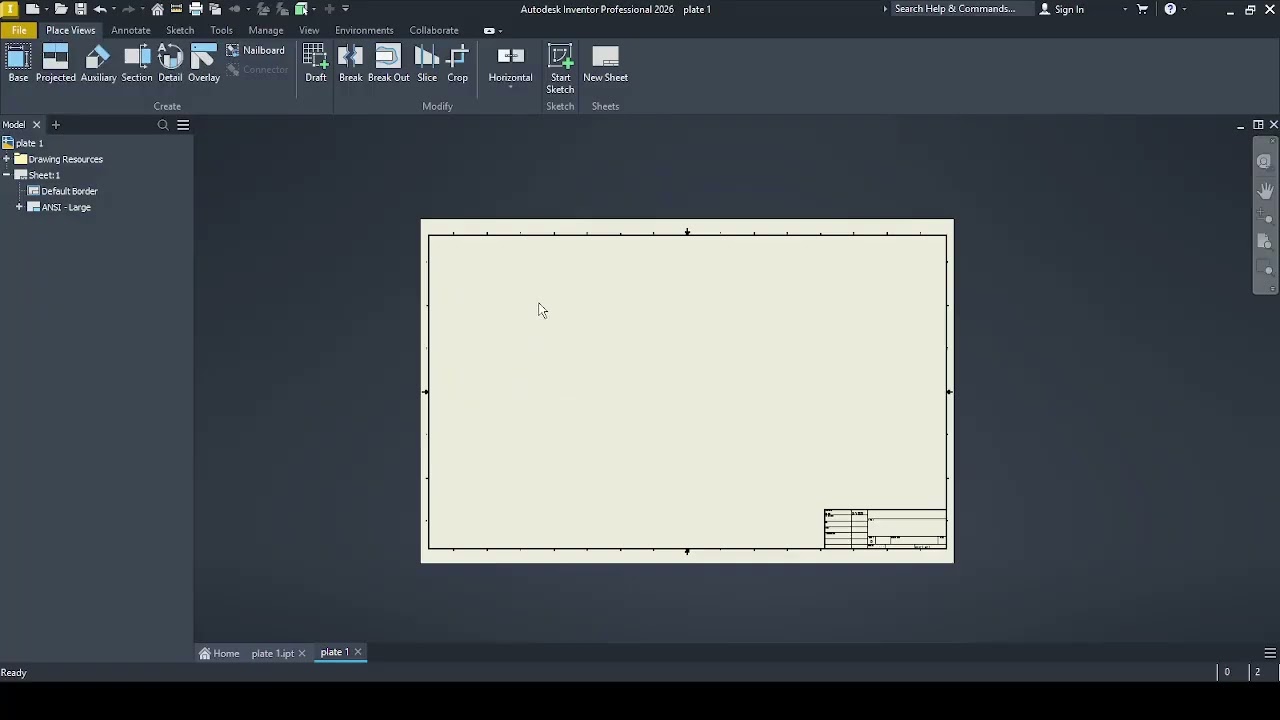Open the Sign In dropdown arrow
This screenshot has width=1280, height=720.
pyautogui.click(x=1125, y=9)
